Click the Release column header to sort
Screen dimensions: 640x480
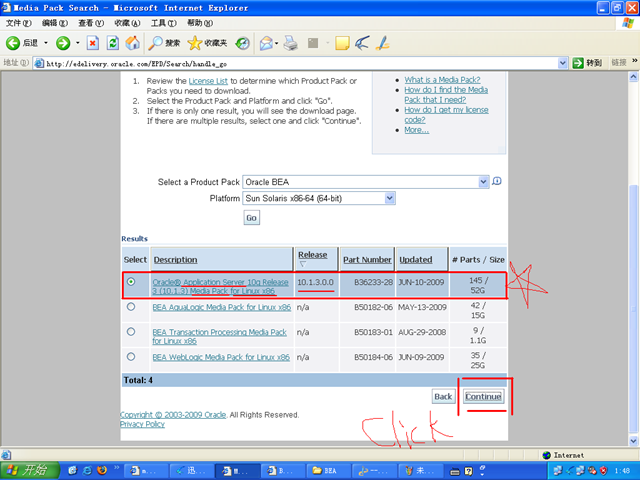point(312,256)
